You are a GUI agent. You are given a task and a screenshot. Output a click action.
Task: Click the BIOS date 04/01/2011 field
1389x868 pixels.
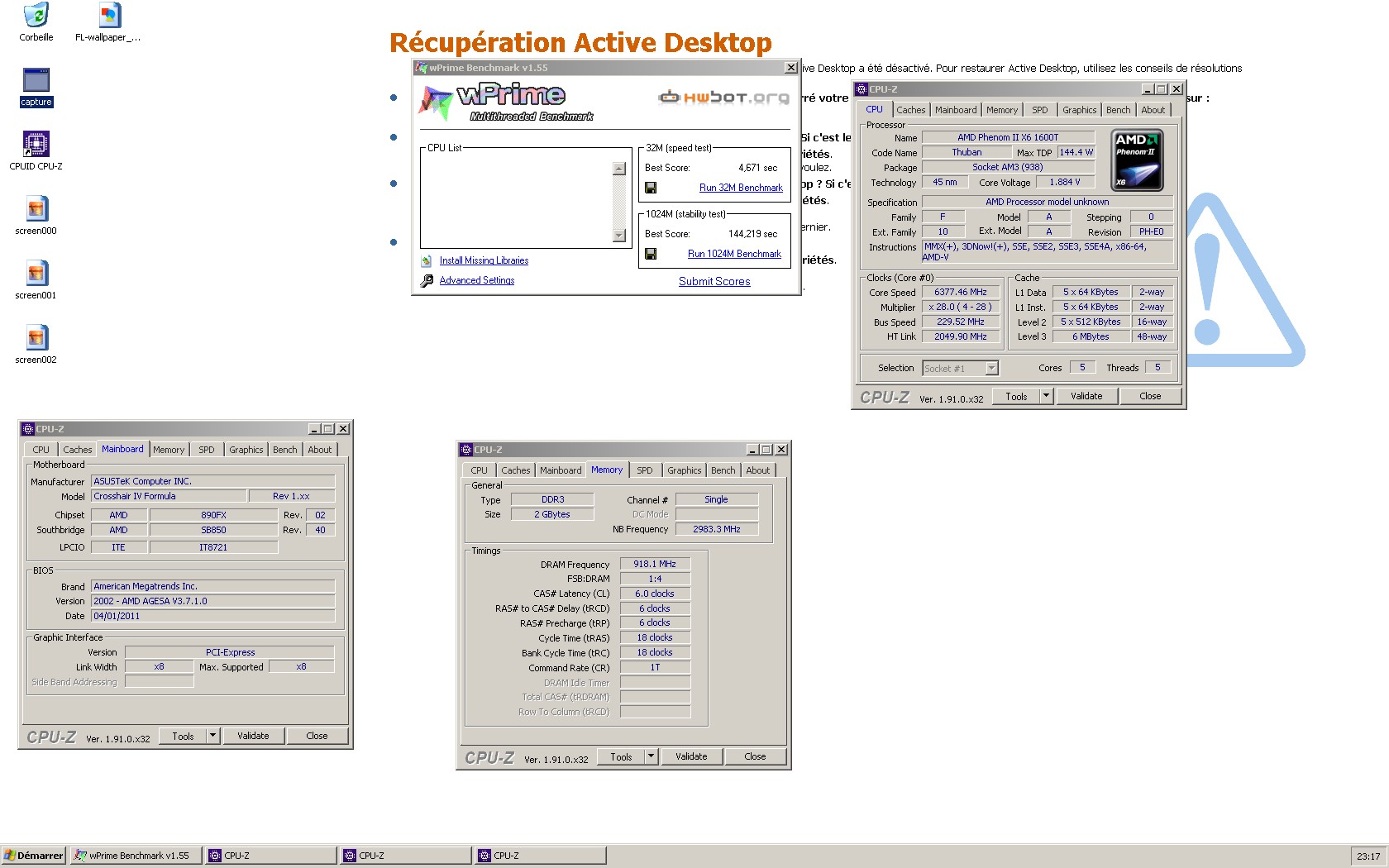coord(213,616)
